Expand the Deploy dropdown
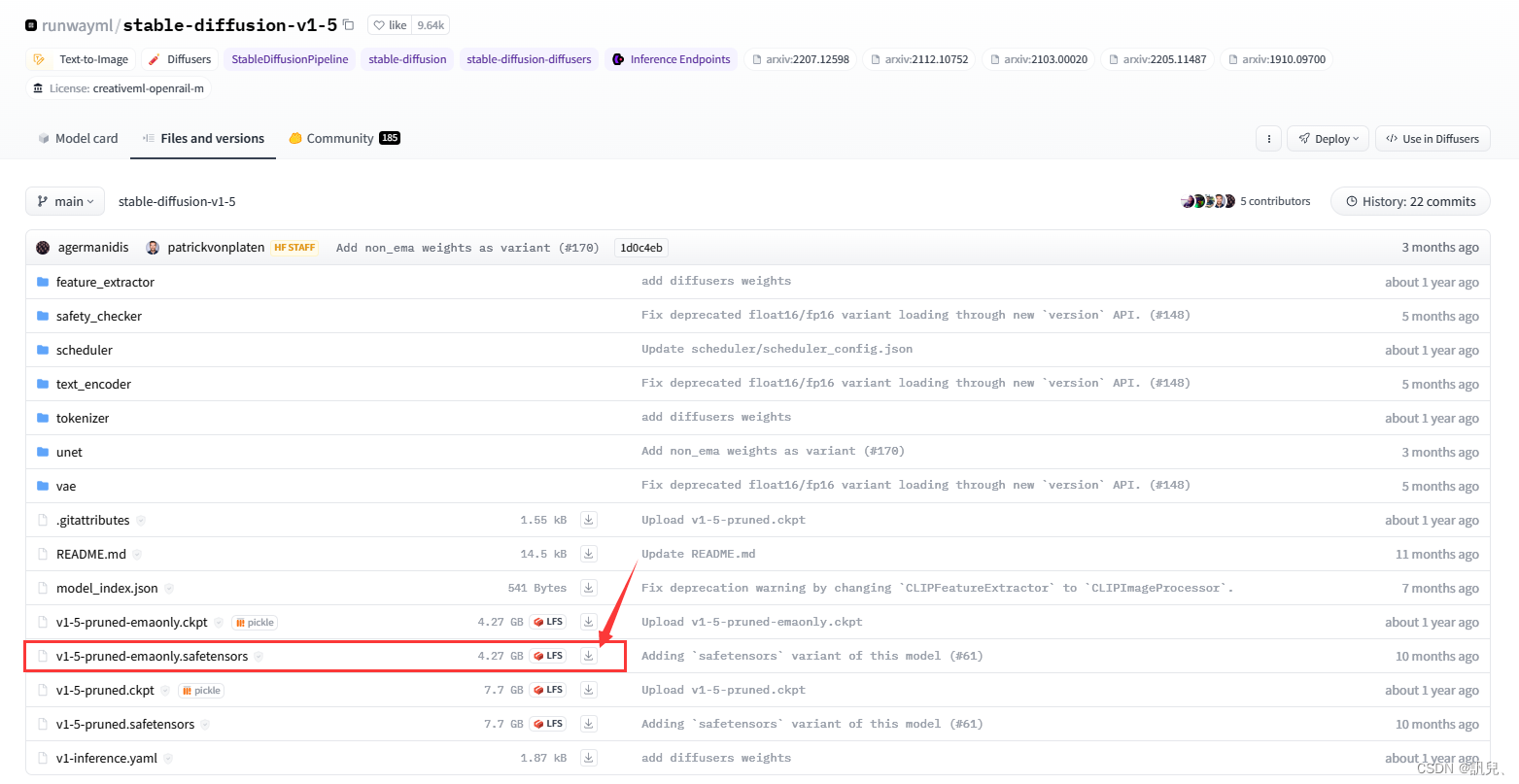 click(x=1329, y=139)
